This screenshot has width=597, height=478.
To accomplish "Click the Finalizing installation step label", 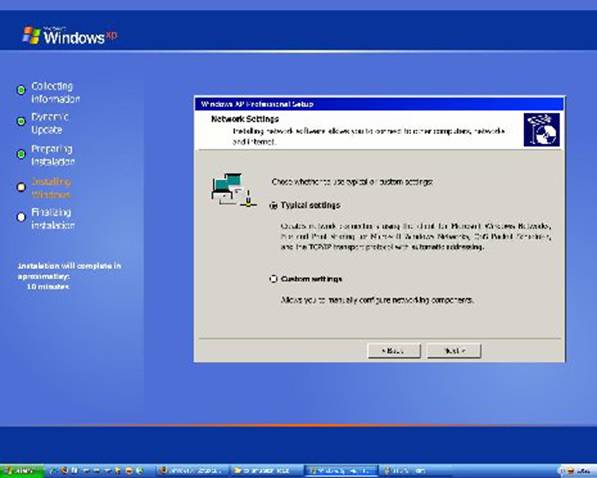I will 53,219.
